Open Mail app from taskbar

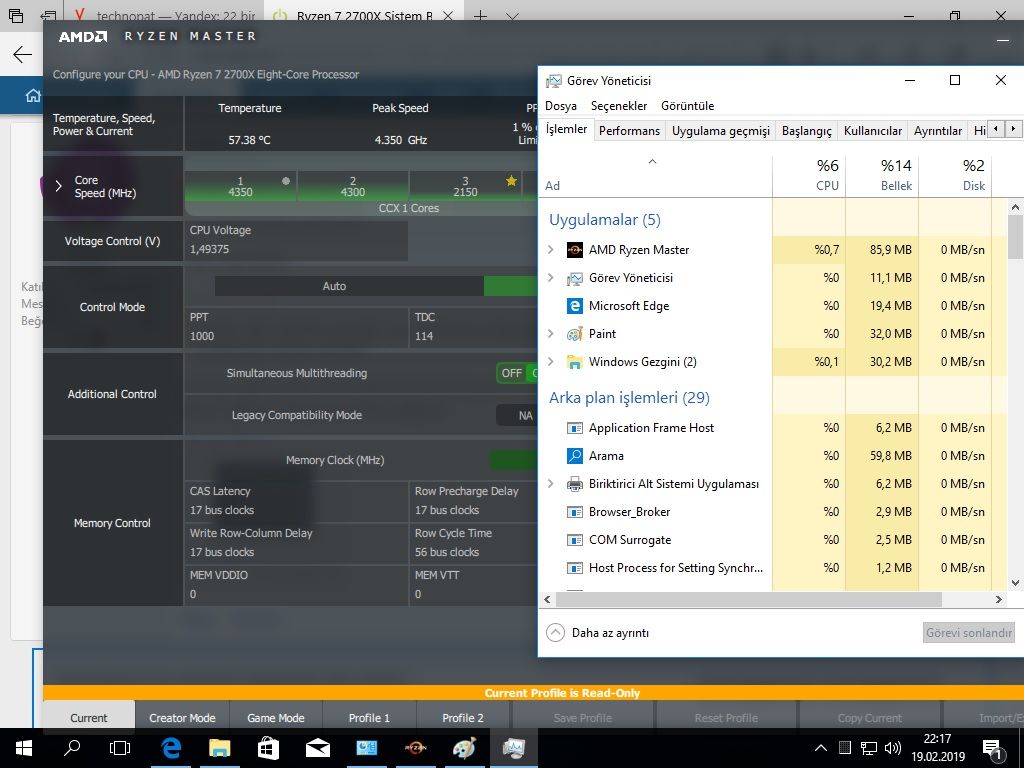click(x=317, y=748)
